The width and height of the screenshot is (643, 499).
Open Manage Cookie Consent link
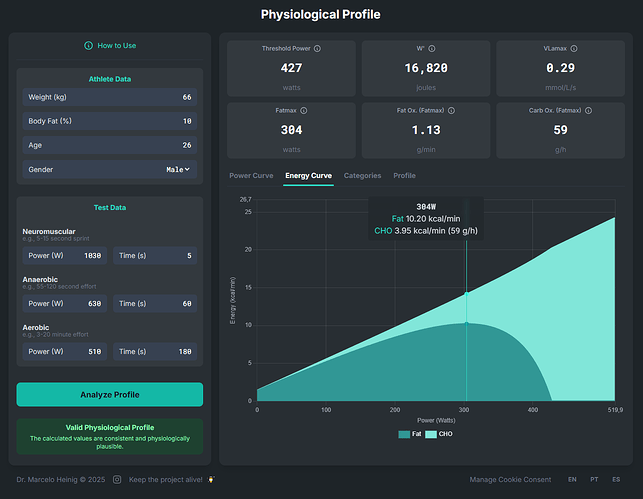pyautogui.click(x=508, y=480)
